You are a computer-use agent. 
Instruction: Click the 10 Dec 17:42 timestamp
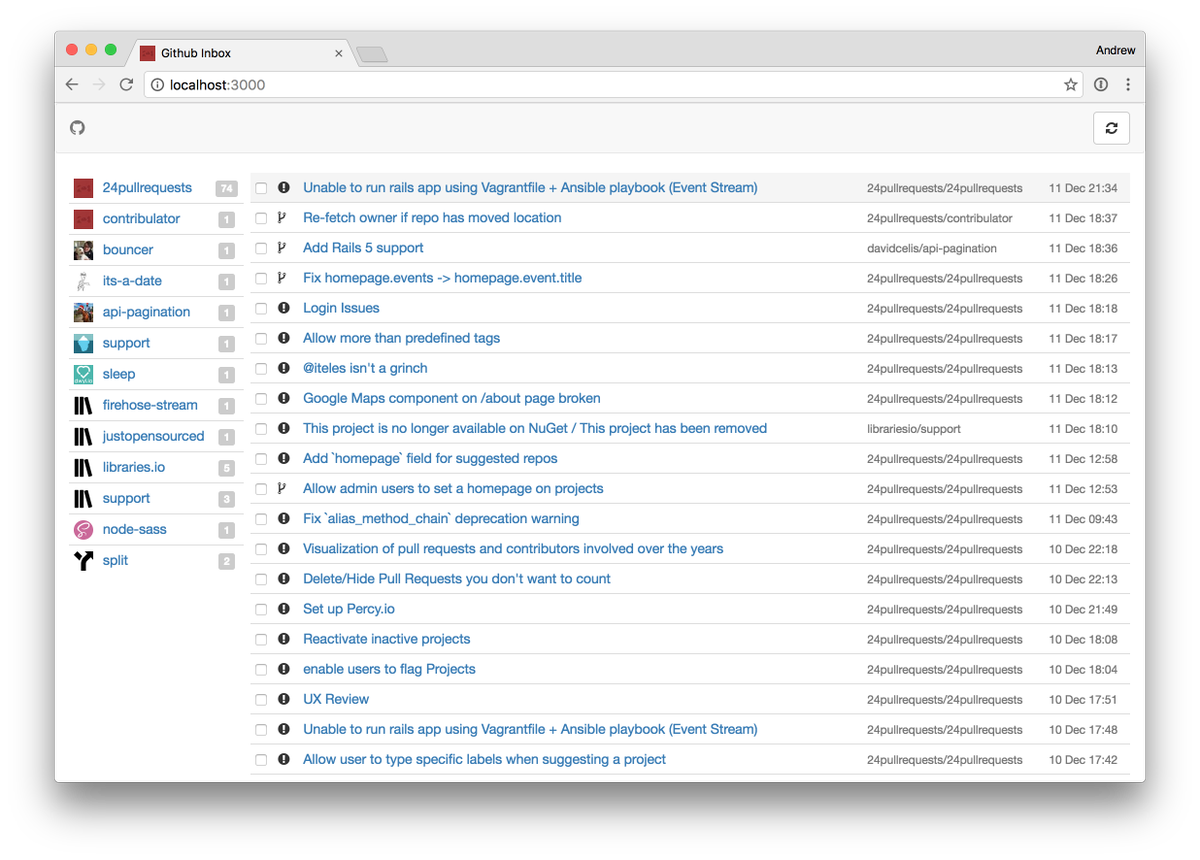pyautogui.click(x=1083, y=760)
